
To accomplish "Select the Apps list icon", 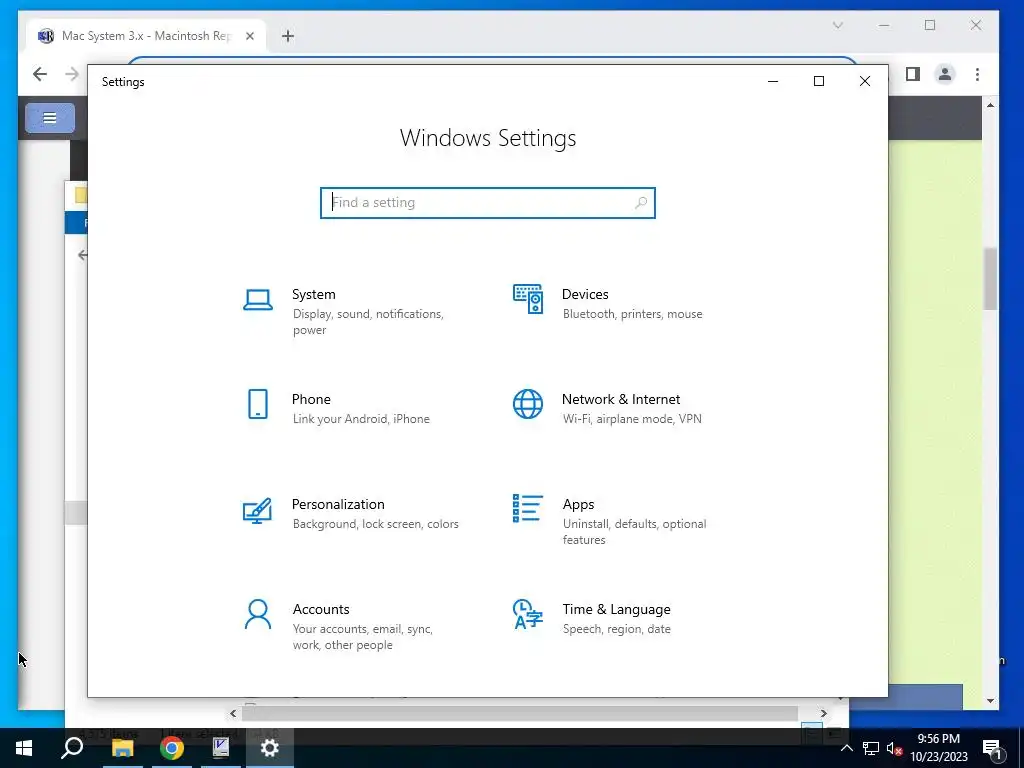I will pos(528,508).
